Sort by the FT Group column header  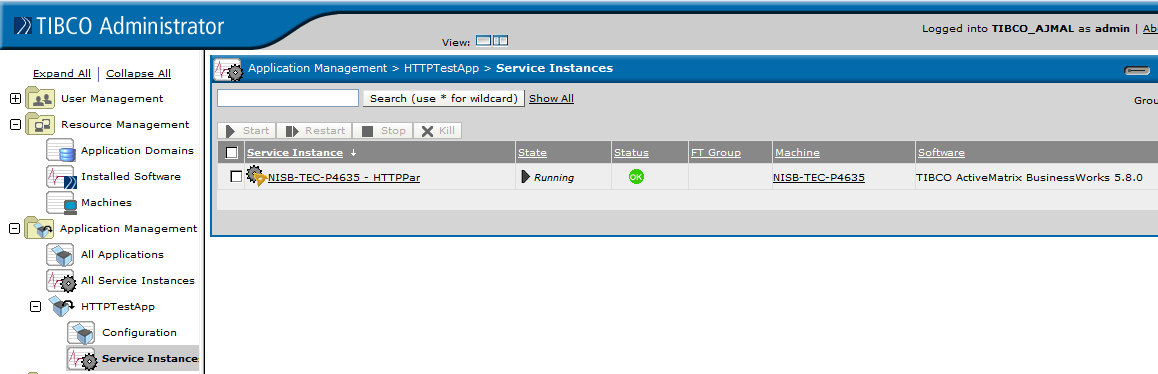716,152
